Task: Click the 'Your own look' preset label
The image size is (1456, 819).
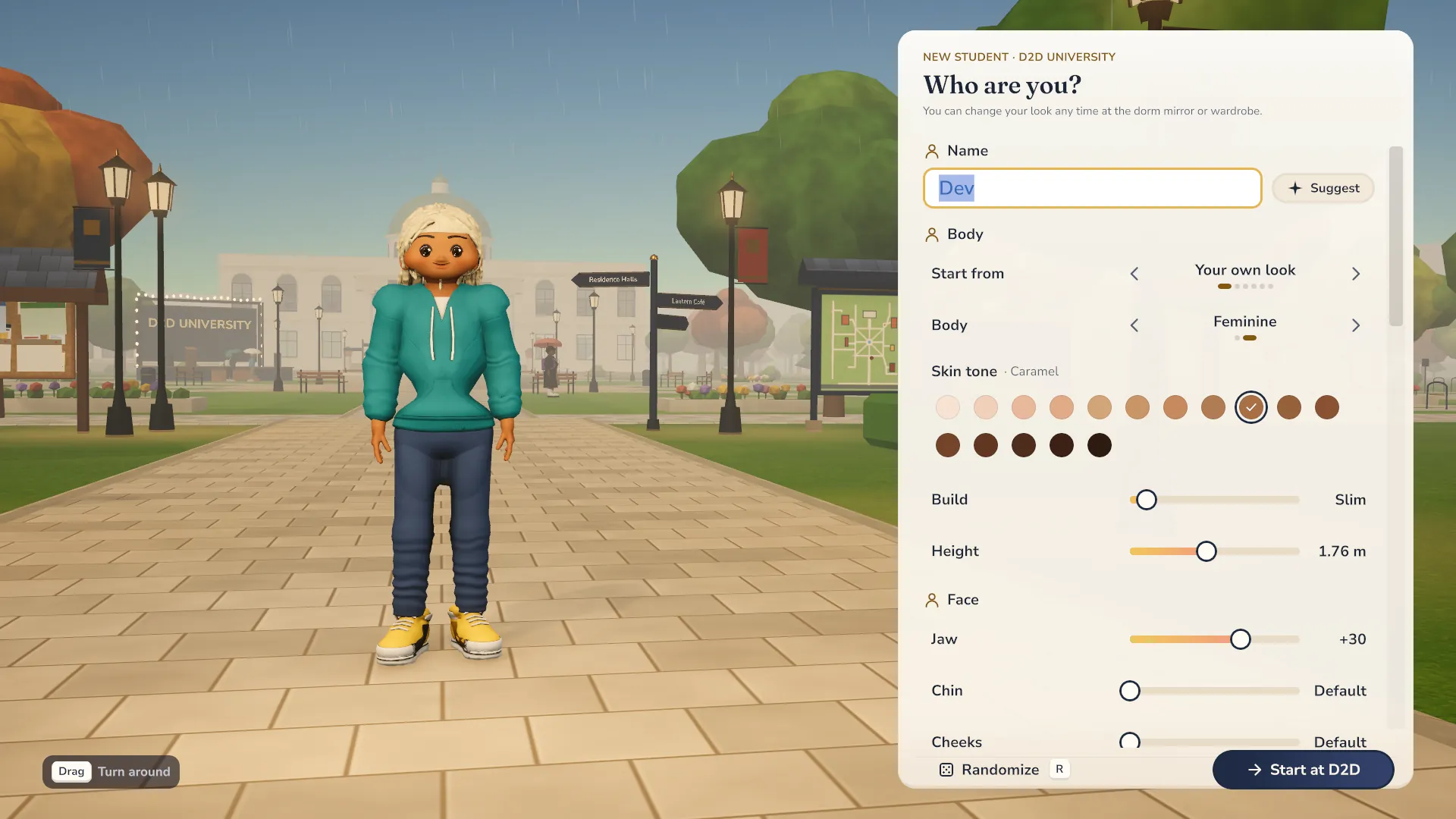Action: (x=1245, y=270)
